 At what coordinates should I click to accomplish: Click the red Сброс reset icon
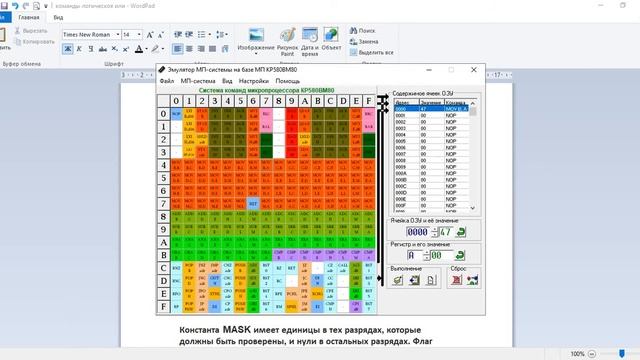click(x=456, y=280)
